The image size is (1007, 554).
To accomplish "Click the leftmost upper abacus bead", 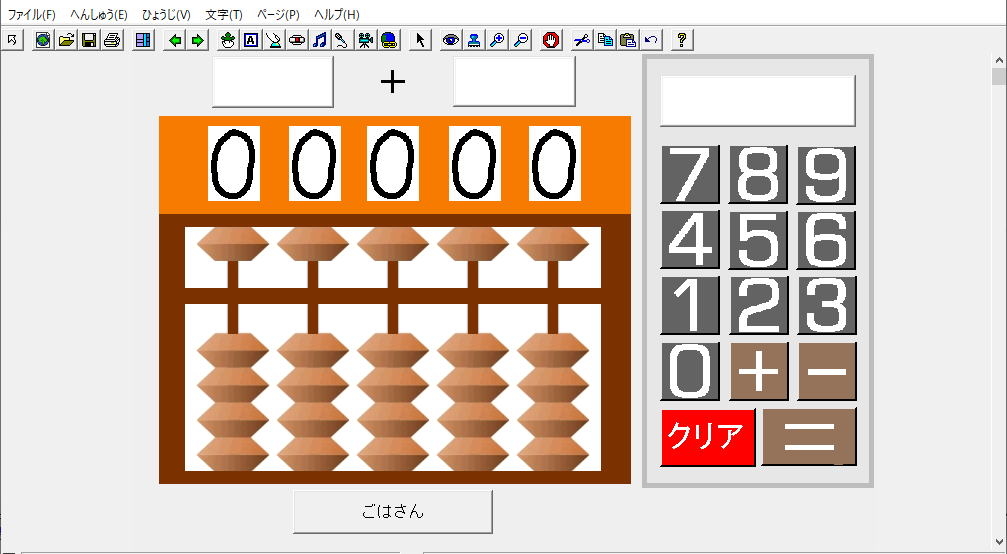I will (233, 243).
